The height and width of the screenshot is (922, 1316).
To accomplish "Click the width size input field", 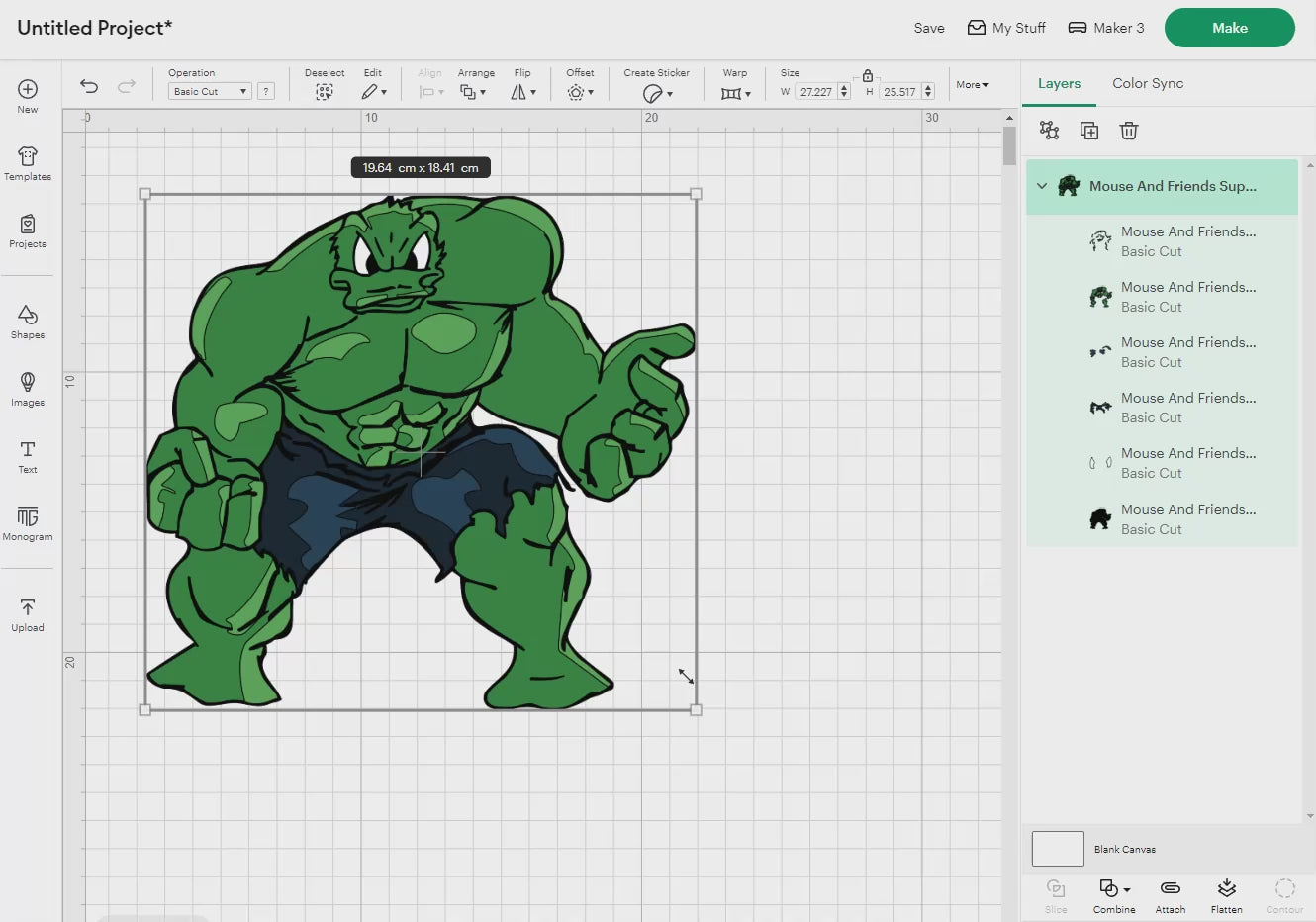I will [815, 91].
